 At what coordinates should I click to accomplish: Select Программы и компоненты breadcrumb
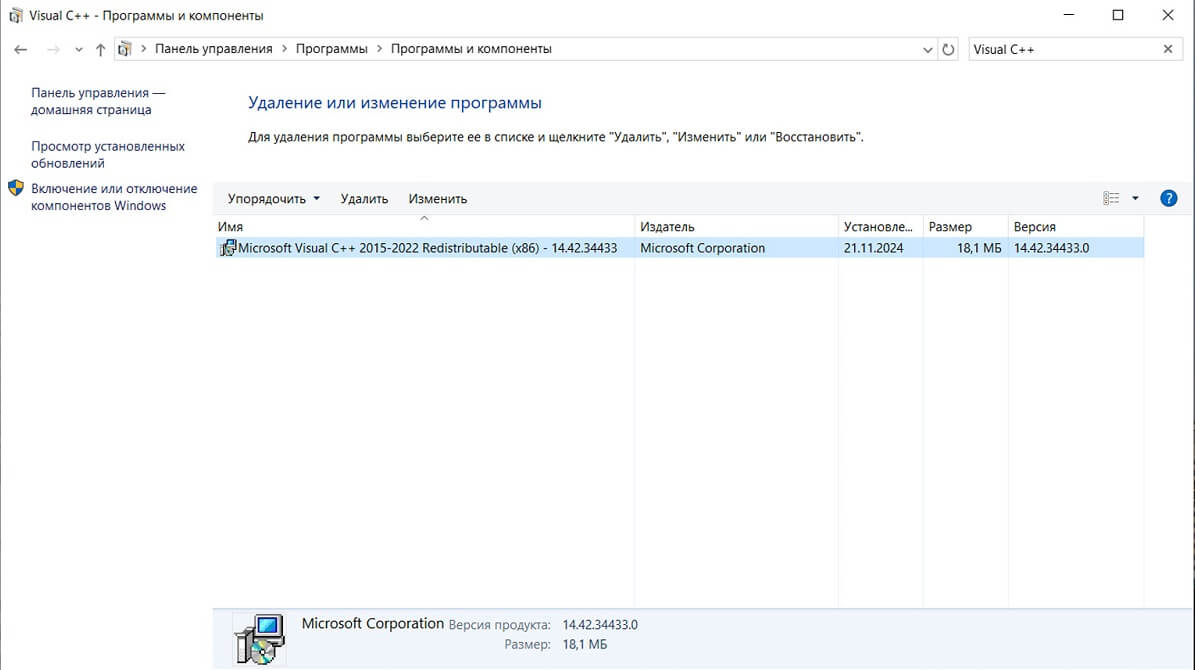pos(471,49)
